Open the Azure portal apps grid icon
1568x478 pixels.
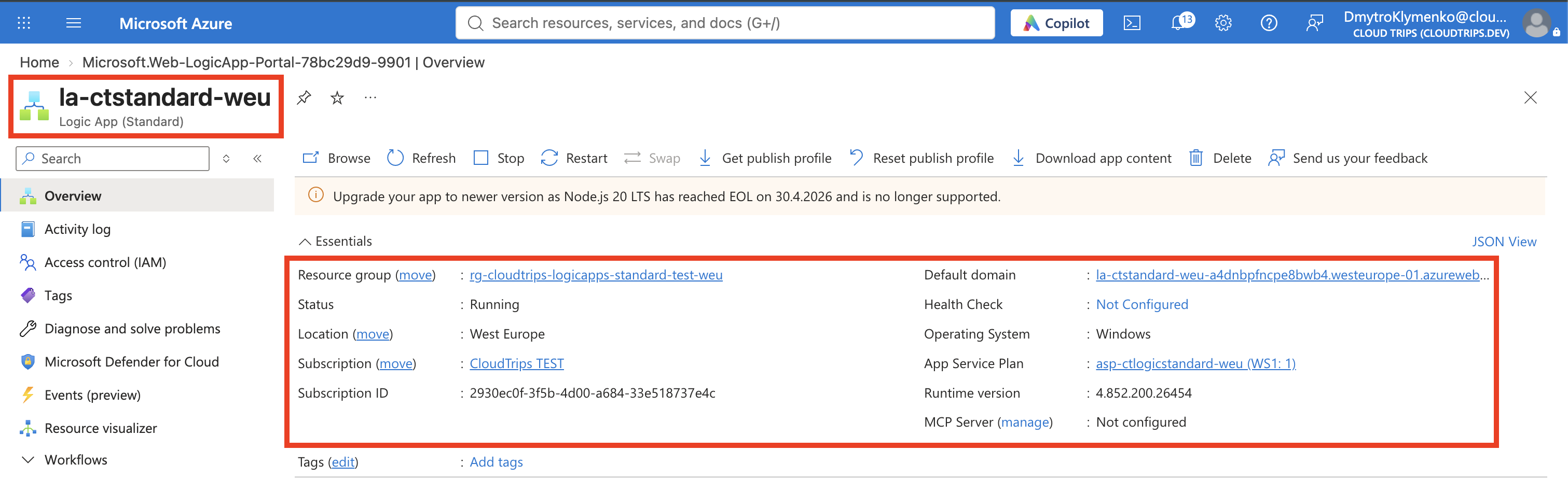[24, 23]
